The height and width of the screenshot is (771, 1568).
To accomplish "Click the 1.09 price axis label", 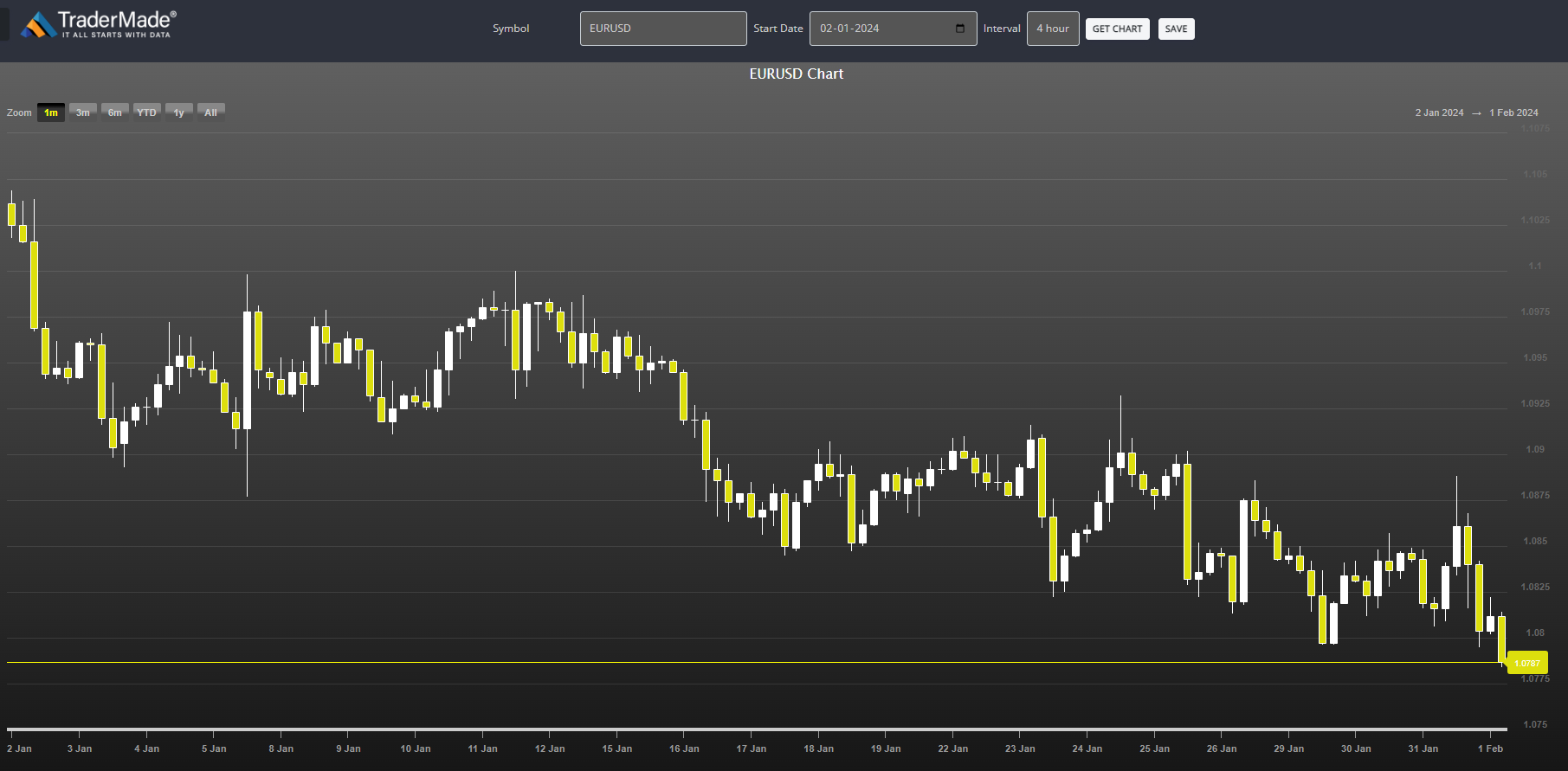I will click(x=1535, y=449).
